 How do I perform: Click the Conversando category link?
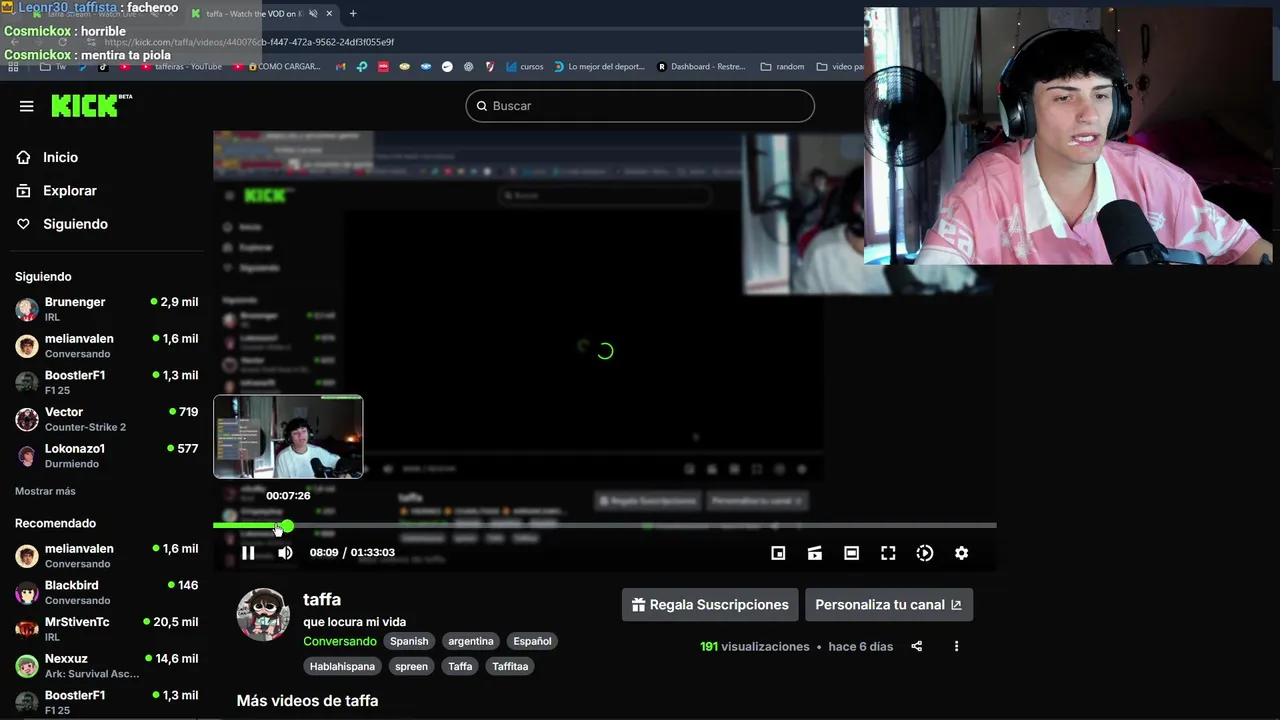tap(340, 641)
